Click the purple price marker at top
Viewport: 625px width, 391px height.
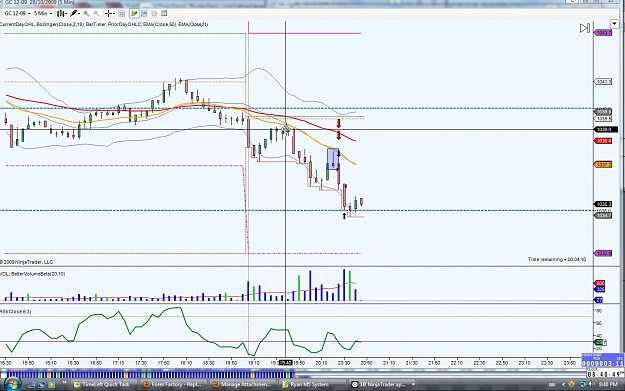603,33
